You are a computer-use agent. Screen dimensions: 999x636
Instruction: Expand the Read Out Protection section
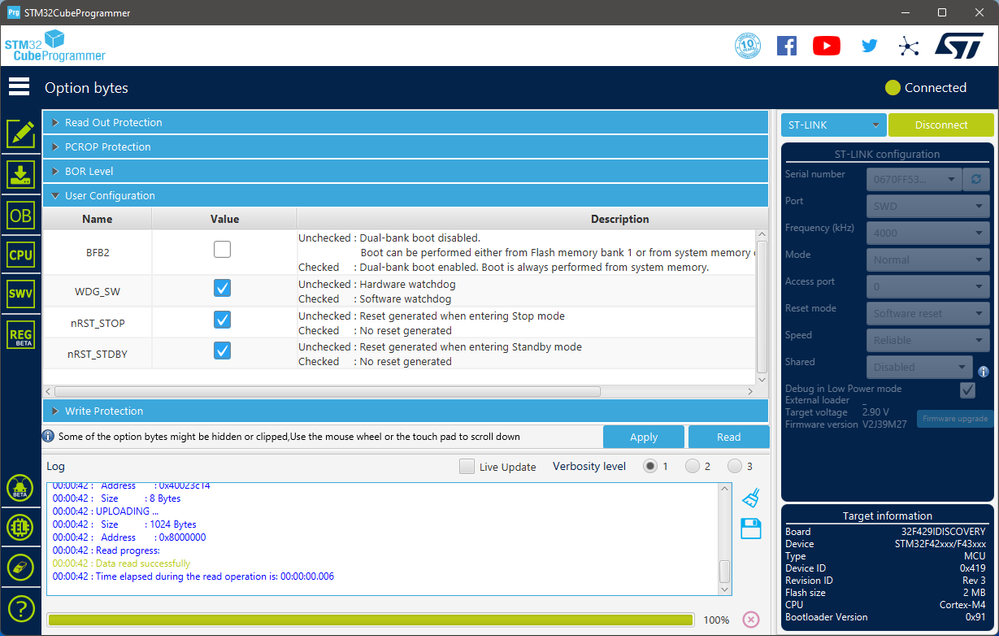(x=405, y=122)
